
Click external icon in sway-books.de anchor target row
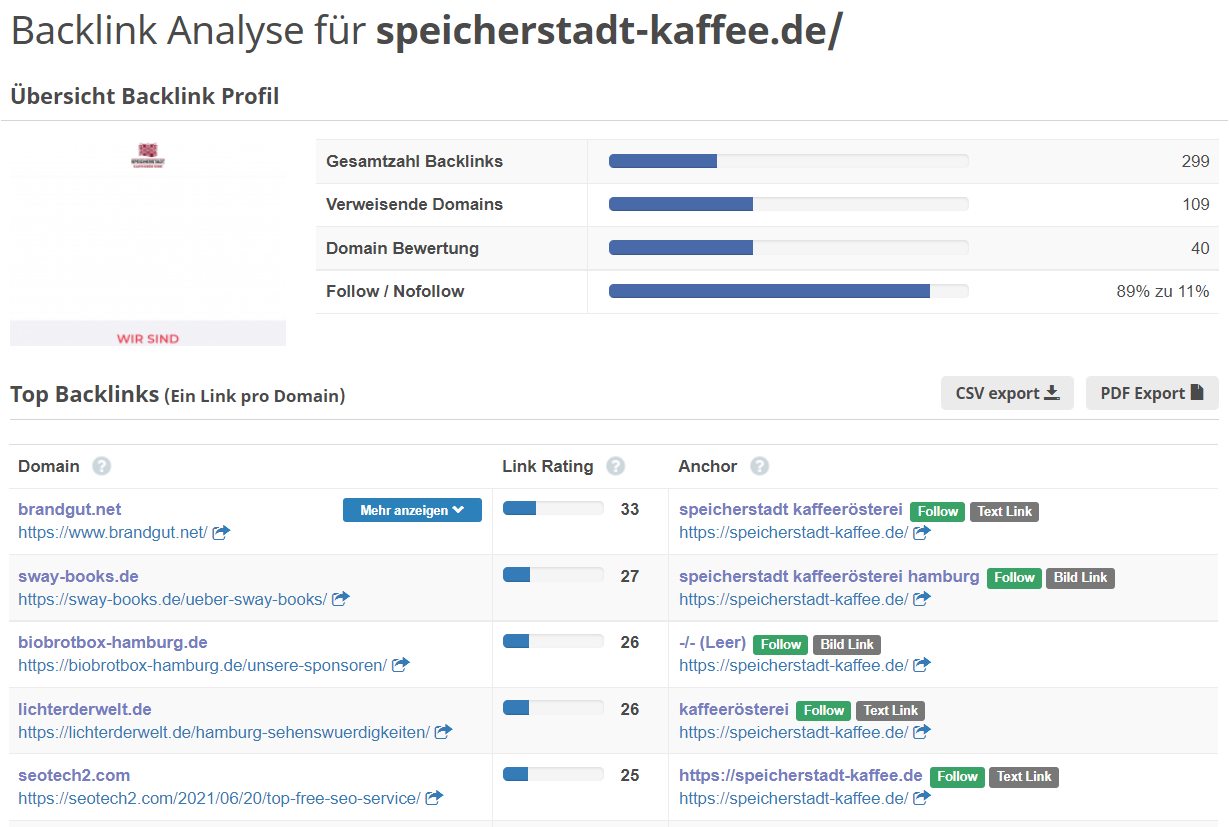(x=922, y=599)
